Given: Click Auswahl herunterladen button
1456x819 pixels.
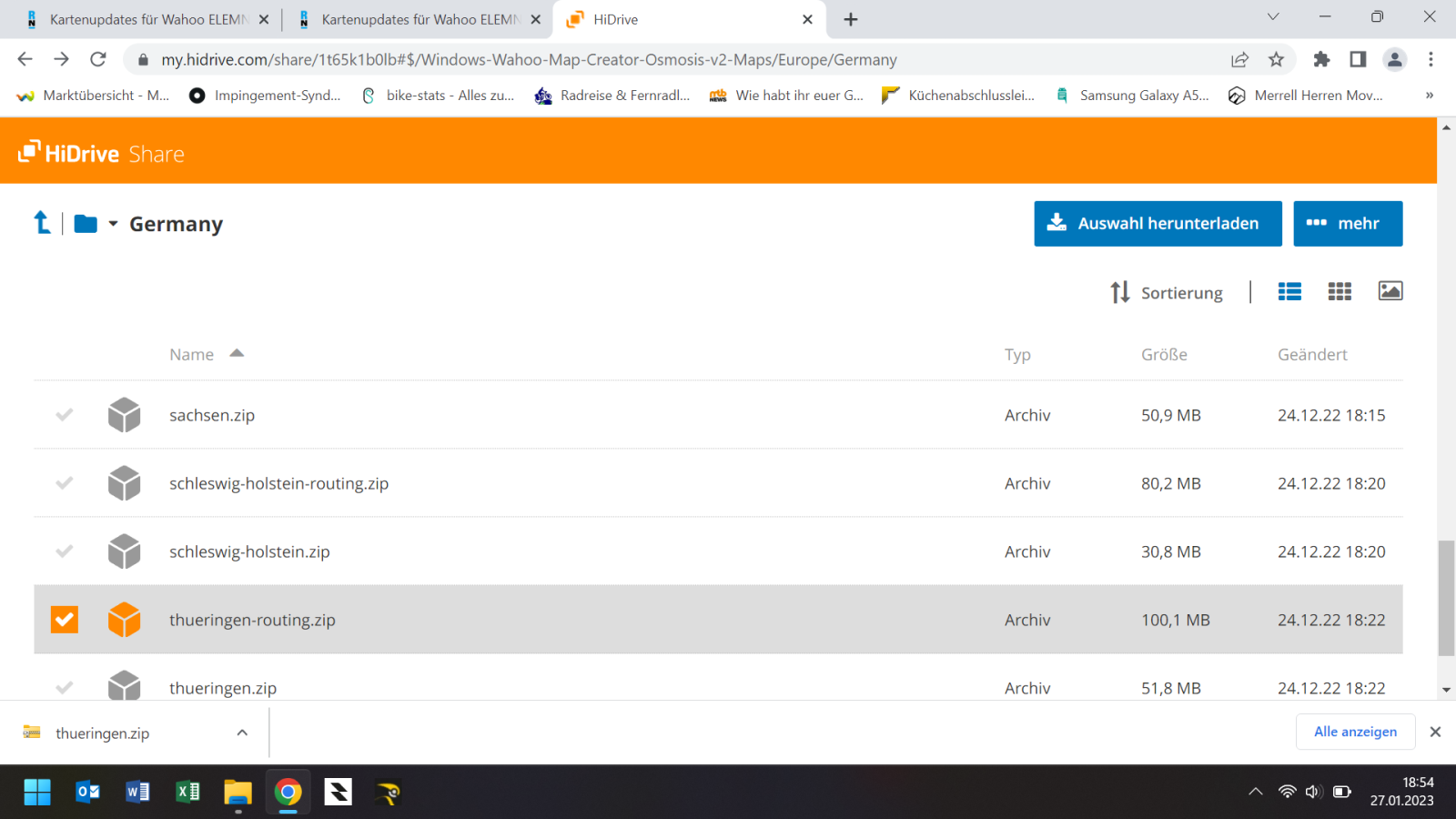Looking at the screenshot, I should coord(1158,224).
